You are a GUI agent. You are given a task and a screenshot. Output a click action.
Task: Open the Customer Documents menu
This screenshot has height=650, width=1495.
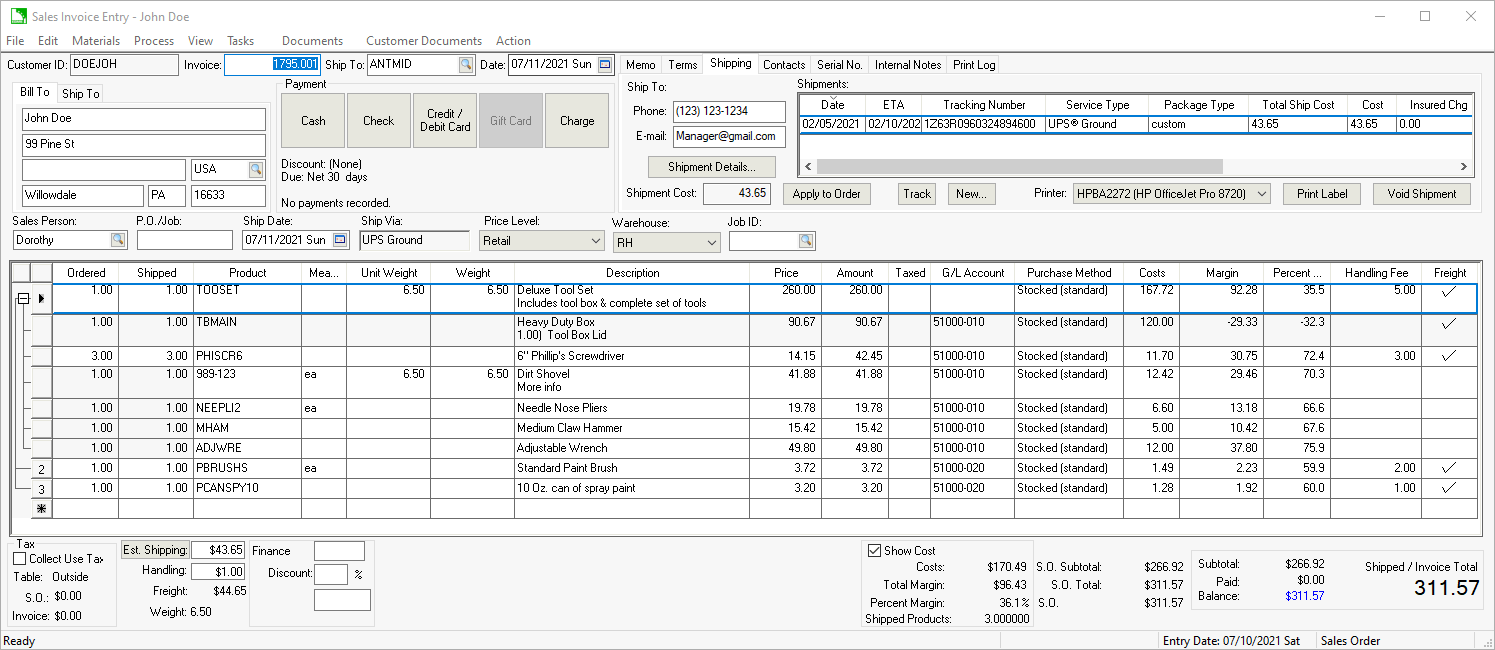(x=423, y=41)
